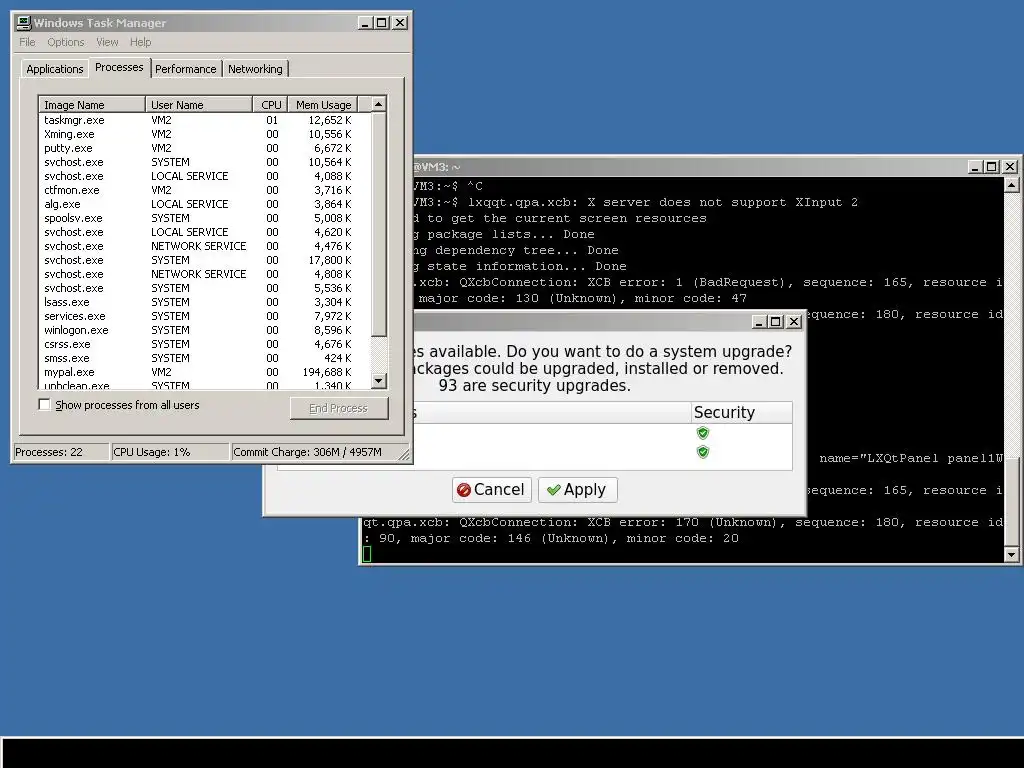The height and width of the screenshot is (768, 1024).
Task: Click the Processes: 22 status bar entry
Action: [x=61, y=452]
